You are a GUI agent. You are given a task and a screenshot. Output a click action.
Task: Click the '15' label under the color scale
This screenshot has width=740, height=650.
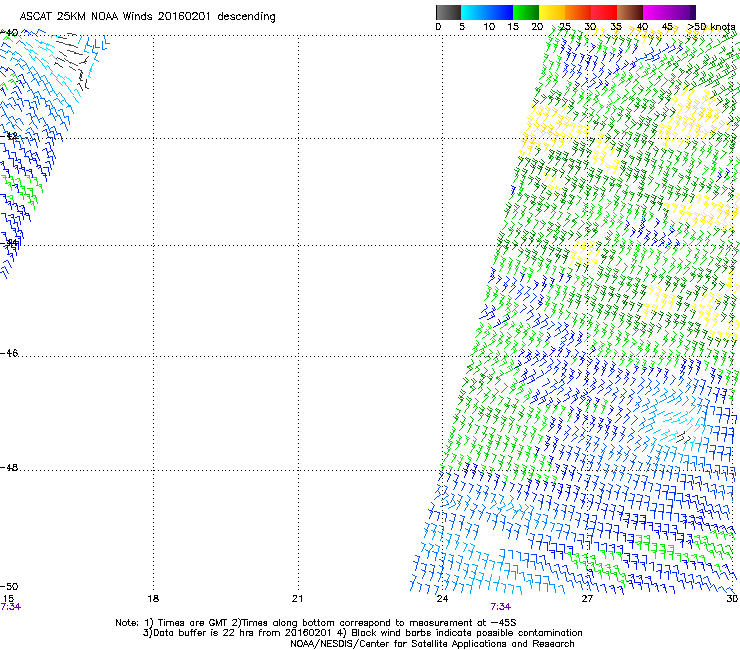[513, 27]
